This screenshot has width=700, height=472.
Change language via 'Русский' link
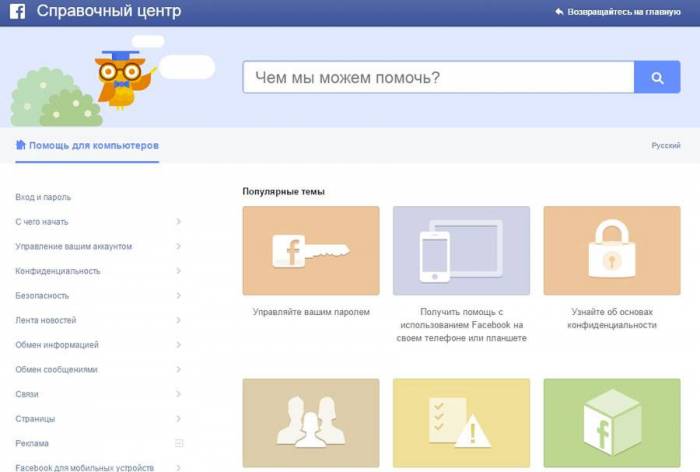666,146
